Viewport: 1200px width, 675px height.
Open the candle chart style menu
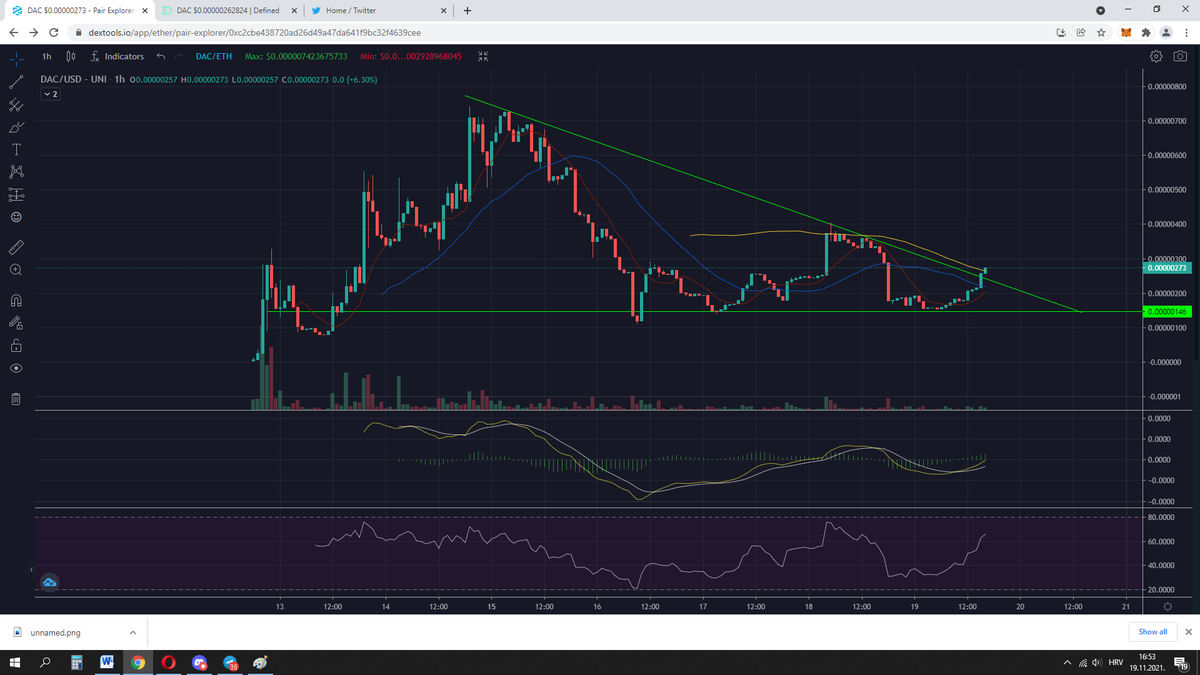pyautogui.click(x=70, y=56)
